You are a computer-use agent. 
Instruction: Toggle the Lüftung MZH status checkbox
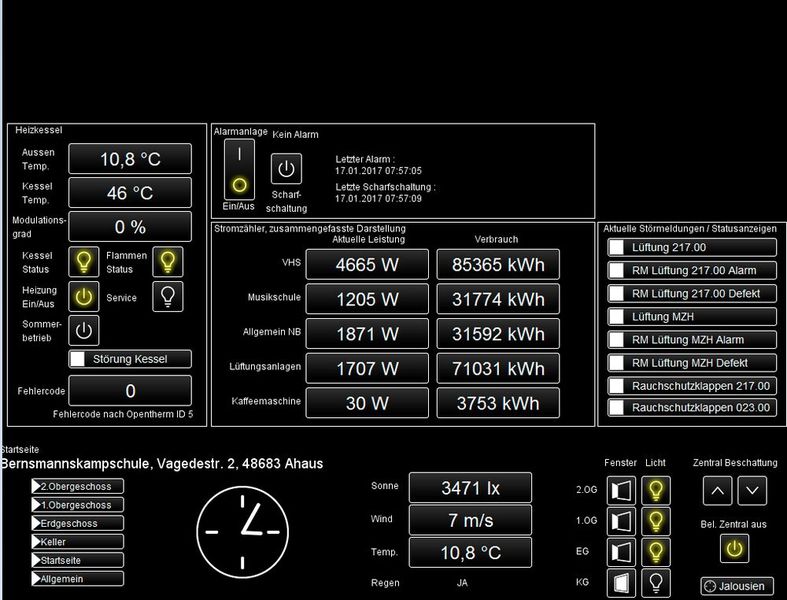point(616,316)
